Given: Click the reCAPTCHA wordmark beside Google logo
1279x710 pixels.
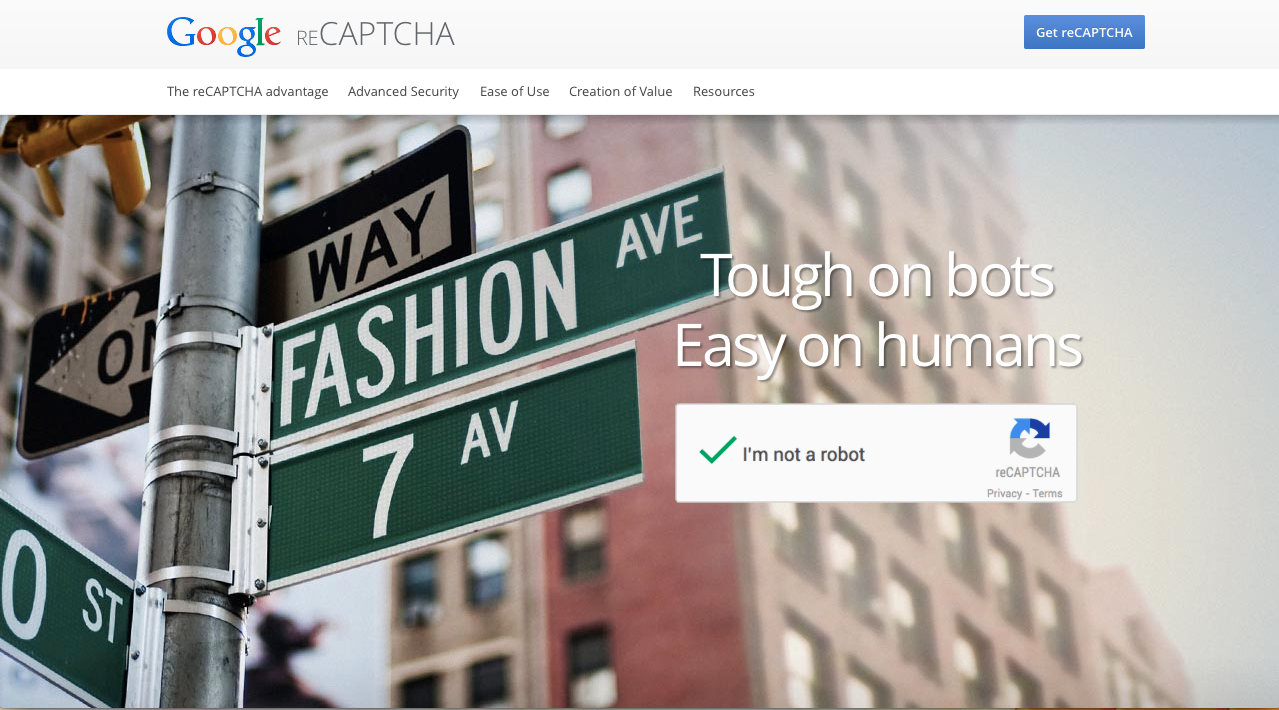Looking at the screenshot, I should click(x=375, y=36).
